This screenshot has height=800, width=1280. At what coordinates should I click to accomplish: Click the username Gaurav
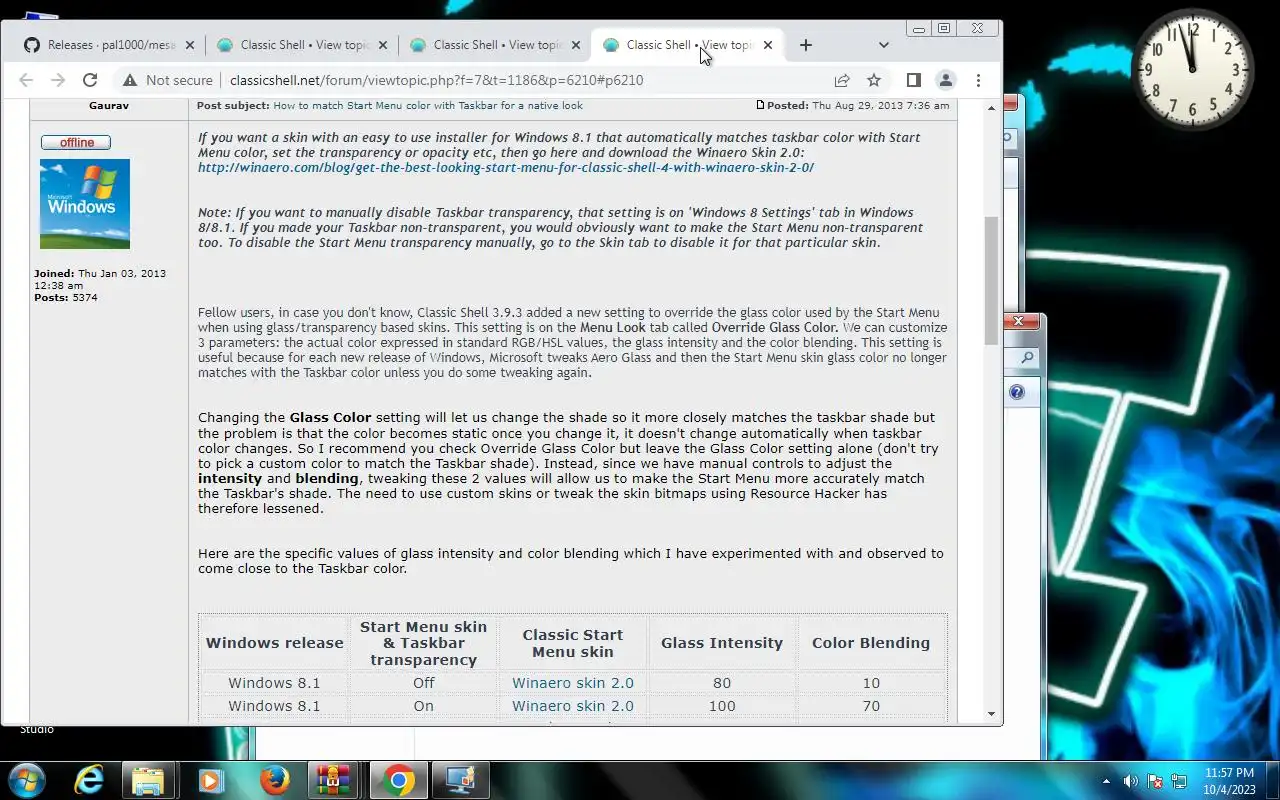(108, 106)
